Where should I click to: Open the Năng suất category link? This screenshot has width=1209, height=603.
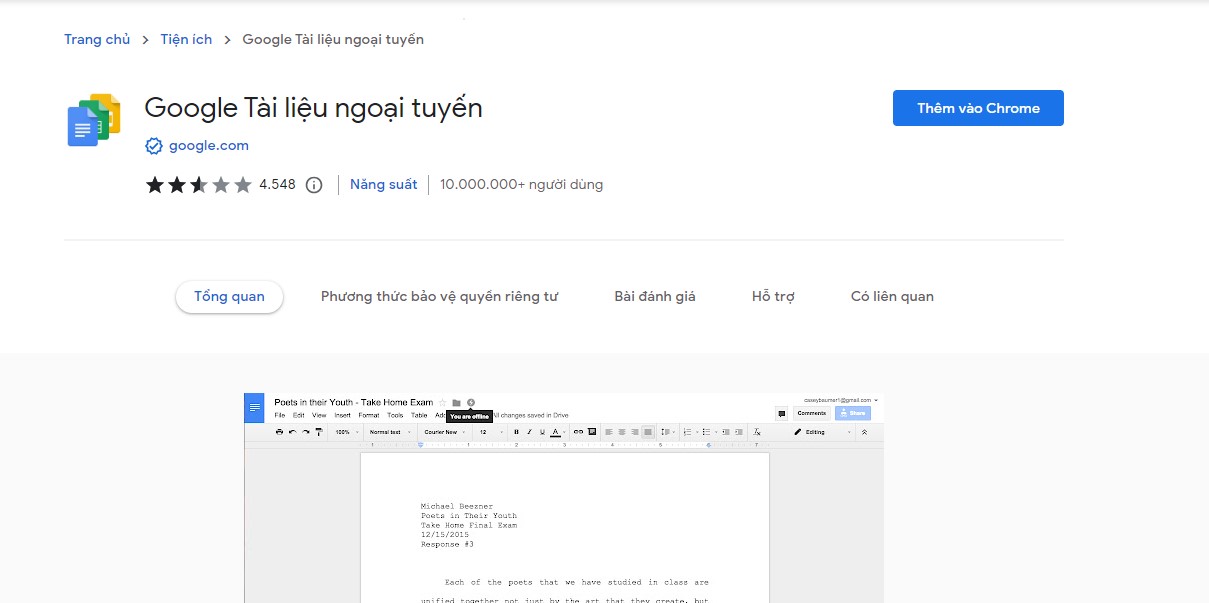384,185
